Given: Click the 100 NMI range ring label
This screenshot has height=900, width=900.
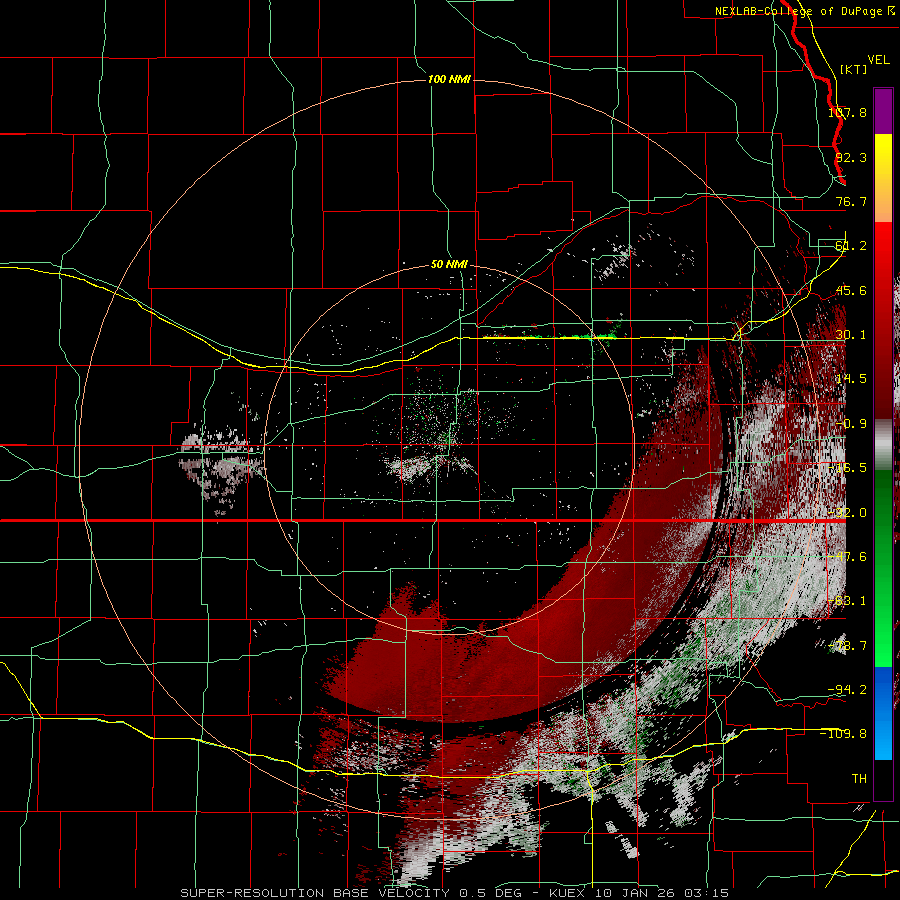Looking at the screenshot, I should click(x=449, y=79).
